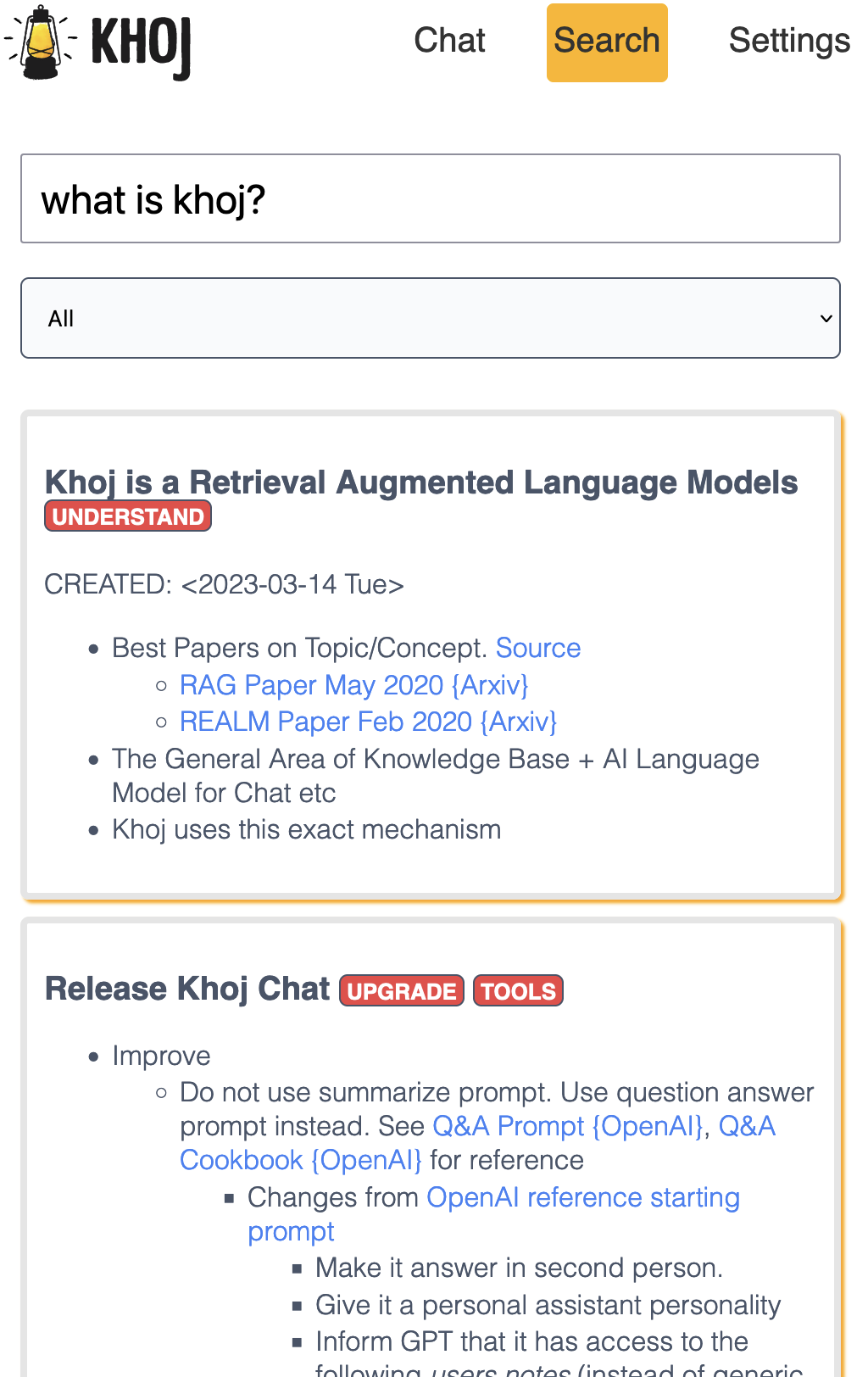This screenshot has height=1377, width=868.
Task: Open the Settings page
Action: [x=789, y=41]
